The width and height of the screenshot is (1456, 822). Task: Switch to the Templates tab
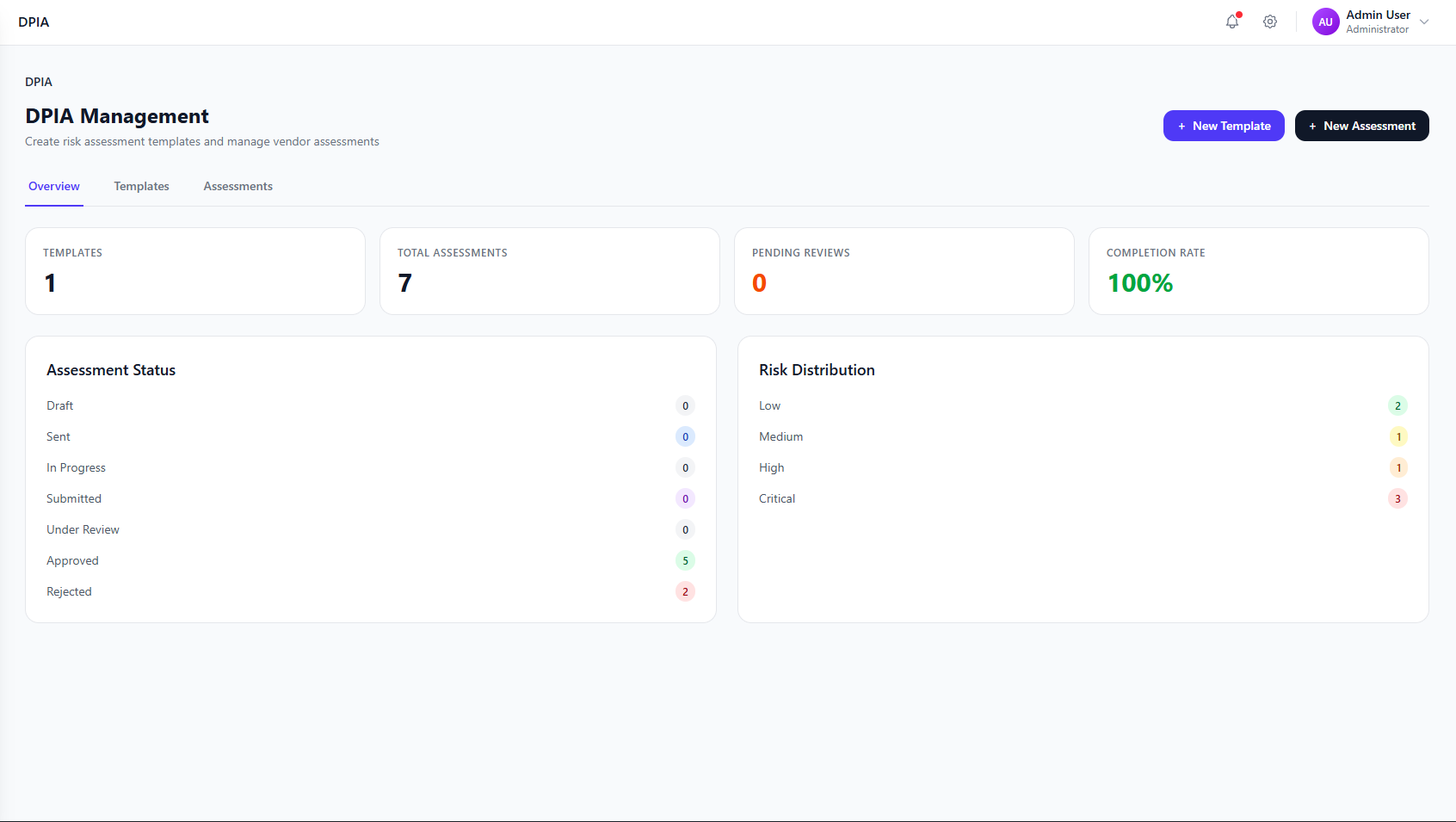141,187
